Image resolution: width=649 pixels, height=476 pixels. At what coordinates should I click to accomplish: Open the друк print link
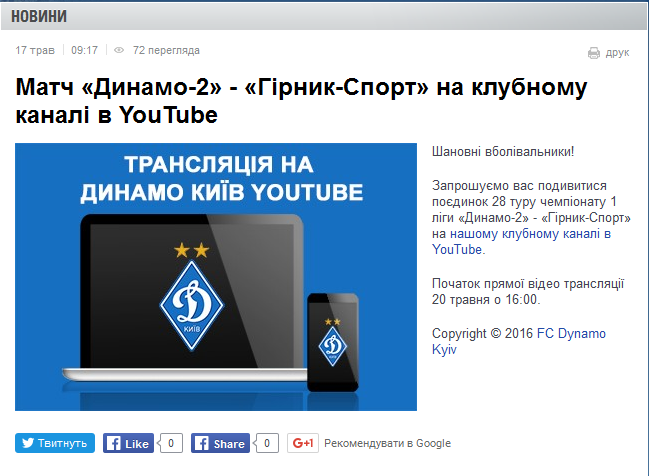point(617,53)
